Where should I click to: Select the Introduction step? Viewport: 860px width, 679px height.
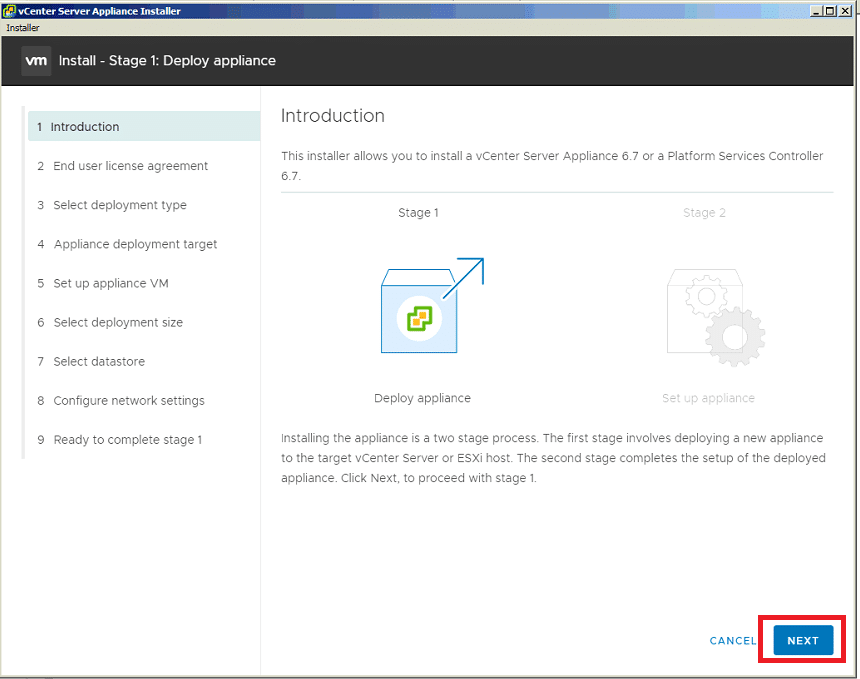pyautogui.click(x=144, y=126)
